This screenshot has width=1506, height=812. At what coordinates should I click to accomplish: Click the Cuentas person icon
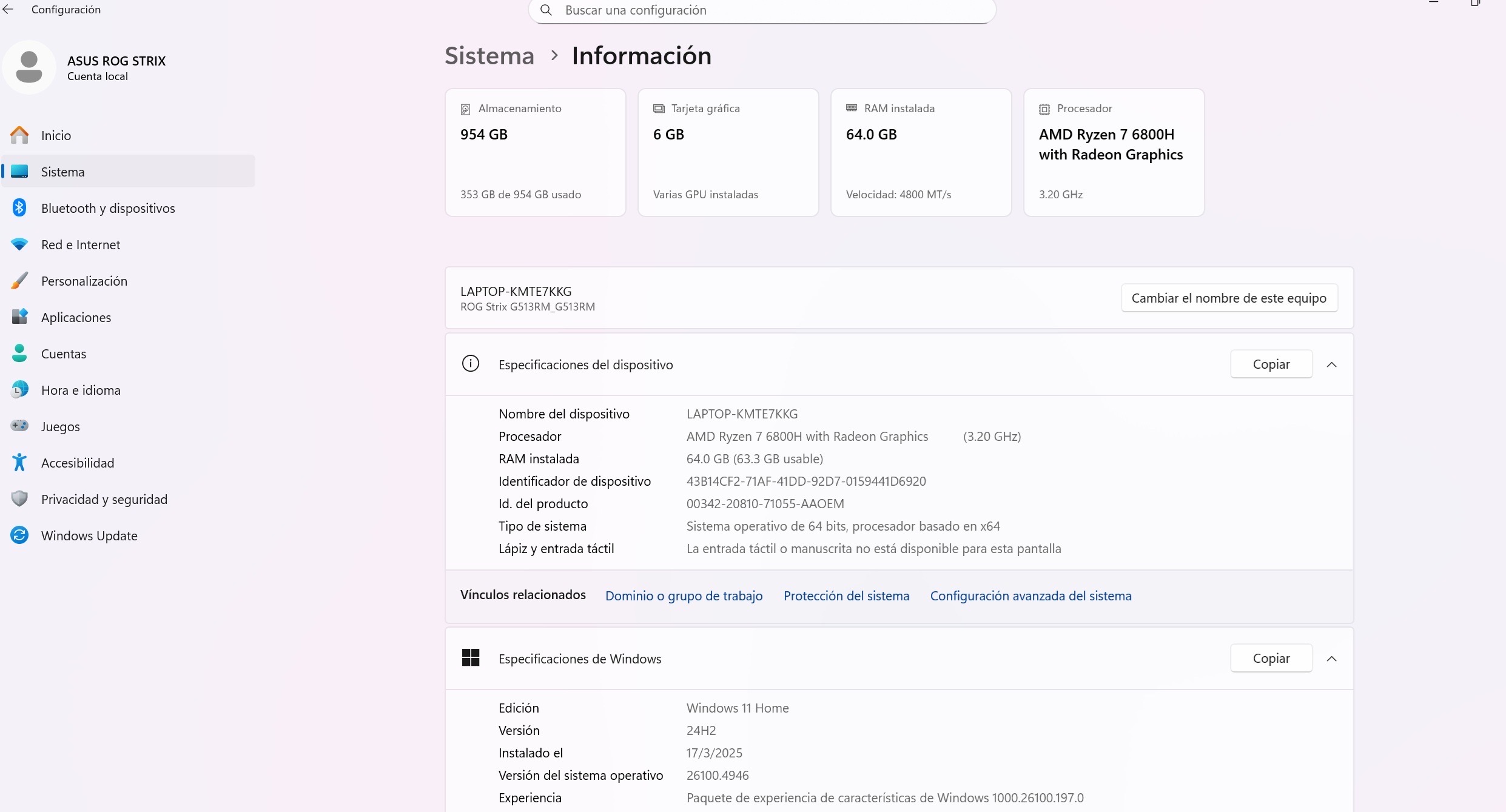click(x=19, y=353)
